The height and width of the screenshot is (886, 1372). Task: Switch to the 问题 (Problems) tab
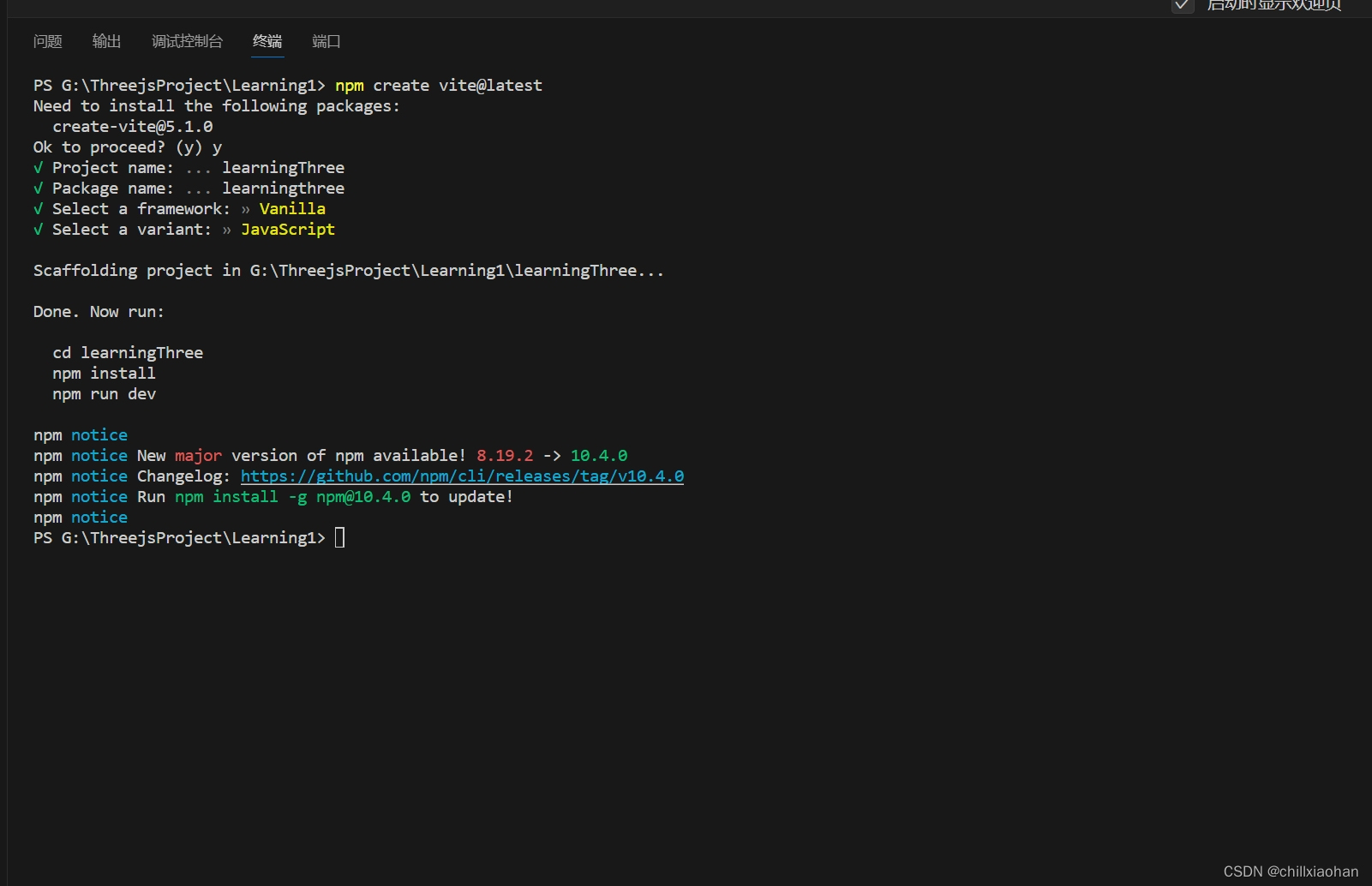click(48, 41)
